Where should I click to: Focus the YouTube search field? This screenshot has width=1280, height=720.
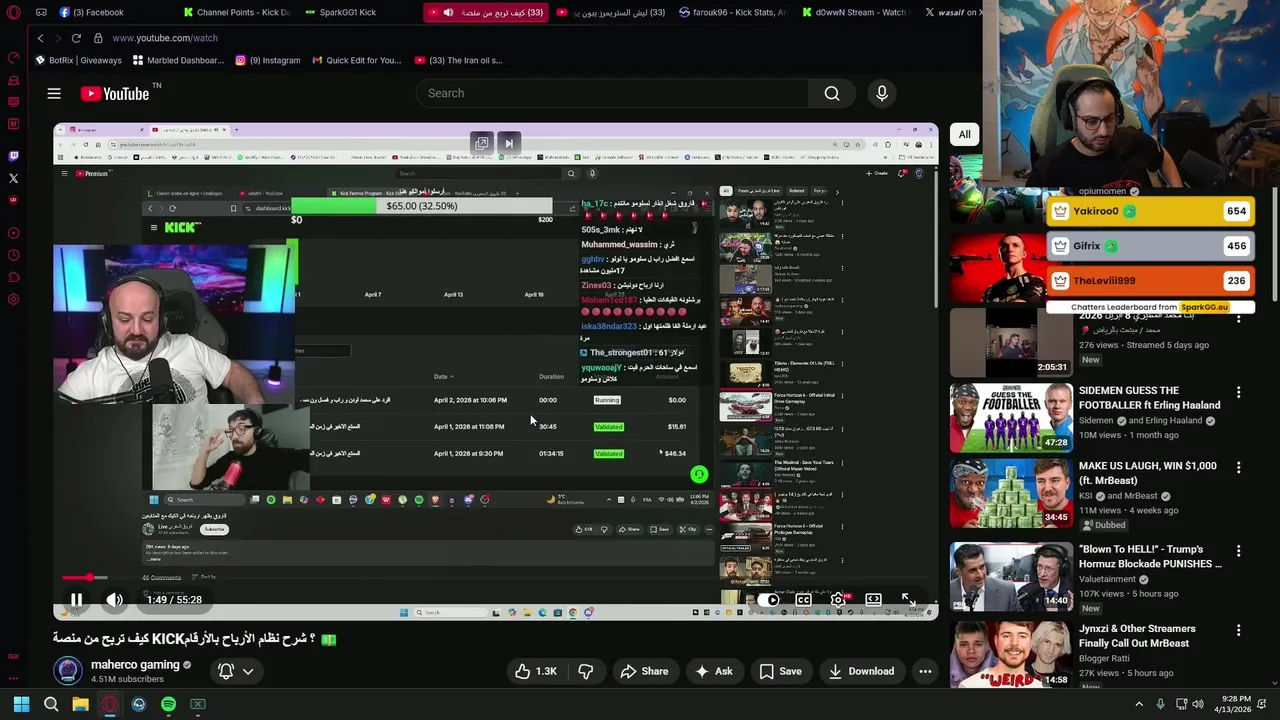pos(612,93)
